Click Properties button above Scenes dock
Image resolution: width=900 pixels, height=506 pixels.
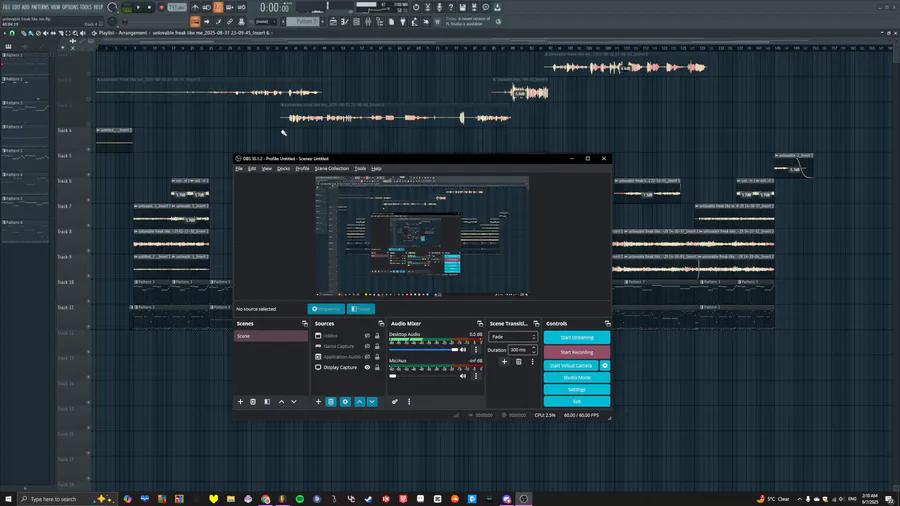click(326, 309)
